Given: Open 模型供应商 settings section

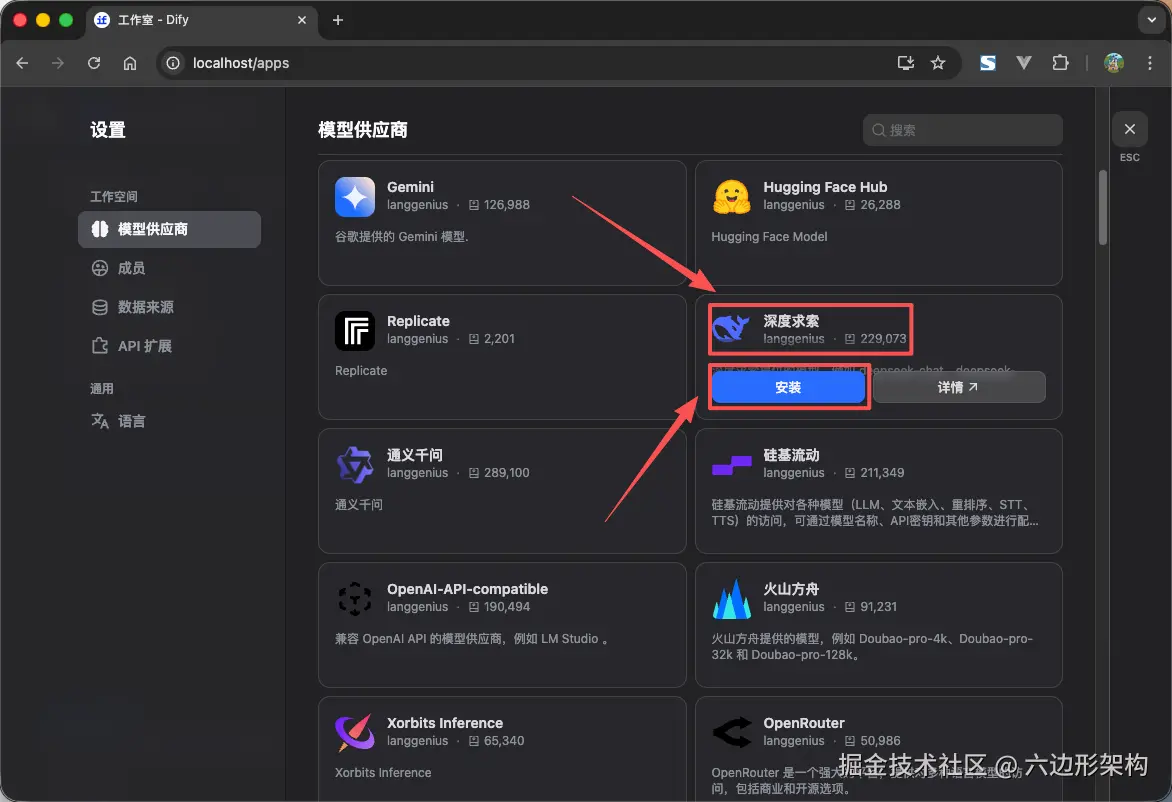Looking at the screenshot, I should [x=170, y=229].
